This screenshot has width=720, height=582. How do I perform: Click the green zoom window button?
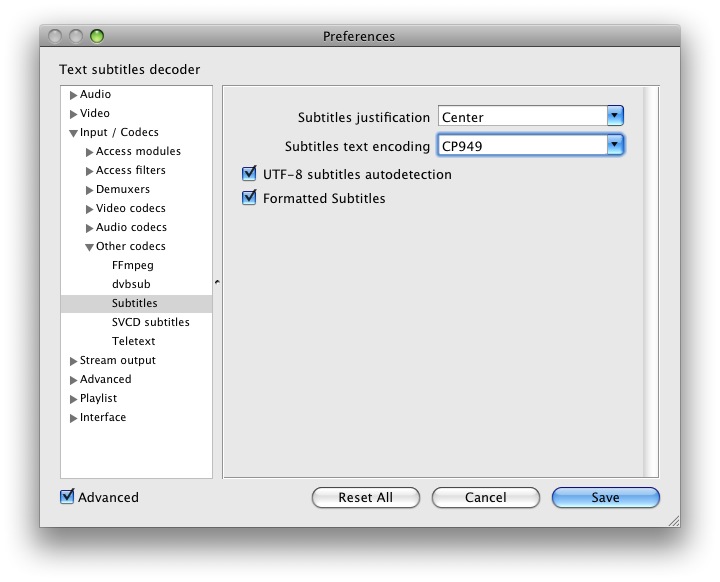(x=96, y=36)
